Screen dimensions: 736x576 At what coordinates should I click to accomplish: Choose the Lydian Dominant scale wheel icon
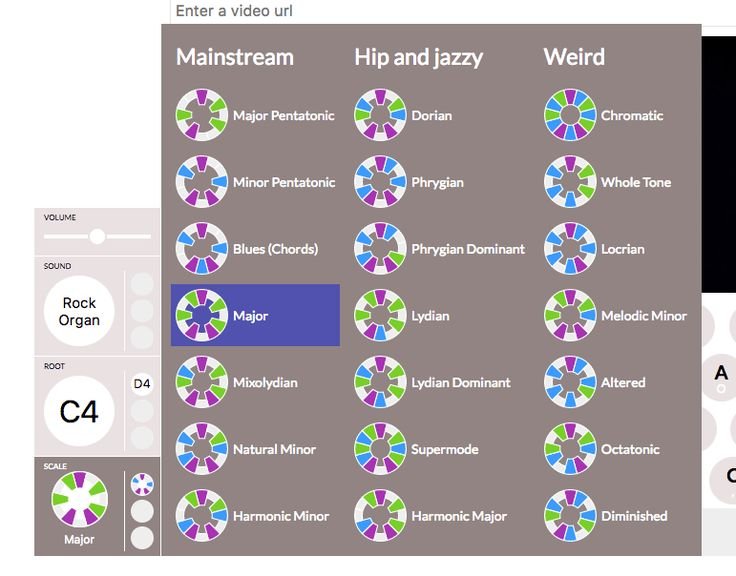pyautogui.click(x=380, y=382)
